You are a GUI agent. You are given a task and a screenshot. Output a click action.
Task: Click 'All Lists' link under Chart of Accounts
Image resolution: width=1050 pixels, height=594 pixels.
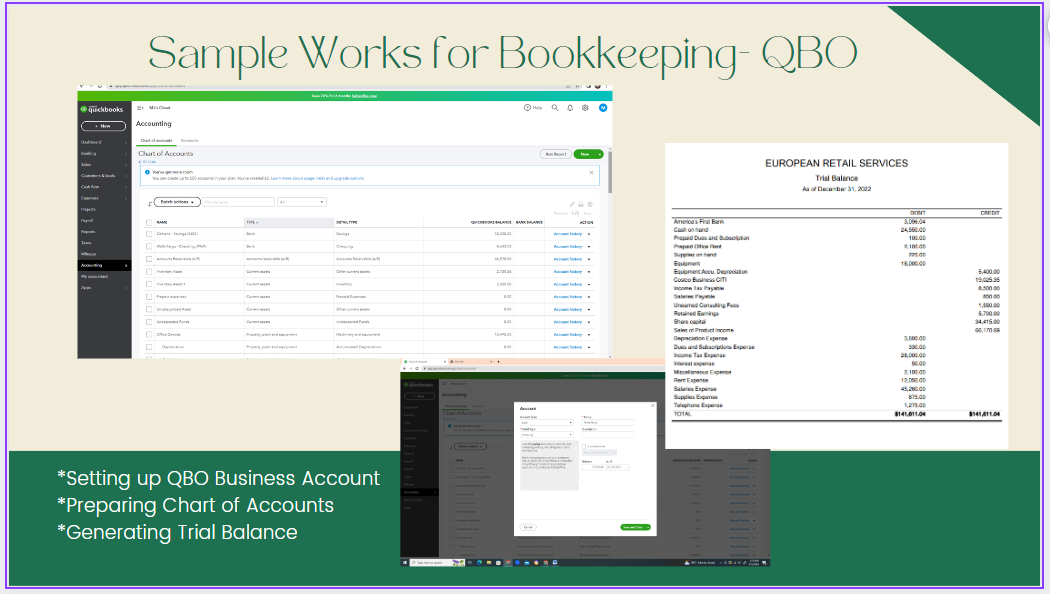click(148, 162)
